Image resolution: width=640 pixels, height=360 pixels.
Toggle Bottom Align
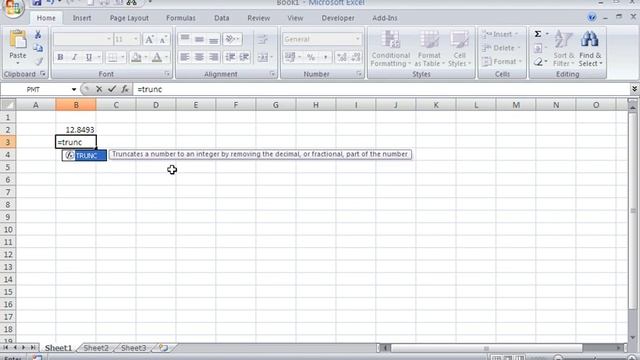(x=213, y=39)
